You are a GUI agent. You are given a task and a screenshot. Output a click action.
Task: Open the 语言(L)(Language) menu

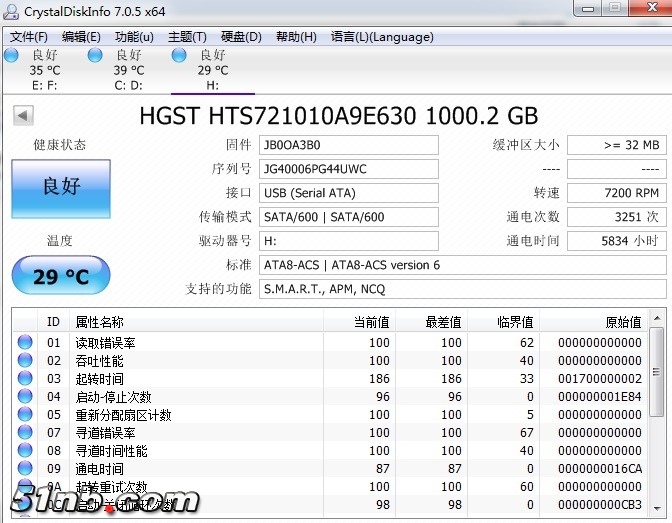pyautogui.click(x=382, y=37)
